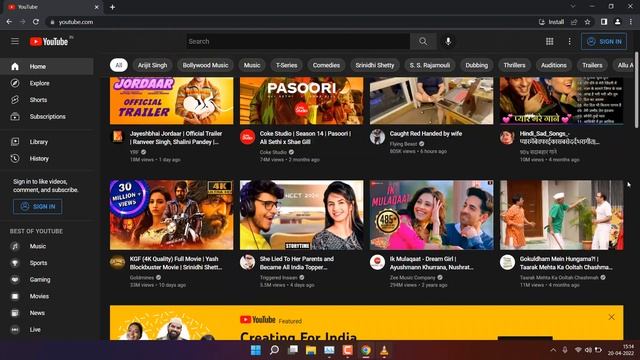This screenshot has width=640, height=360.
Task: Open Coke Studio channel avatar
Action: (x=247, y=137)
